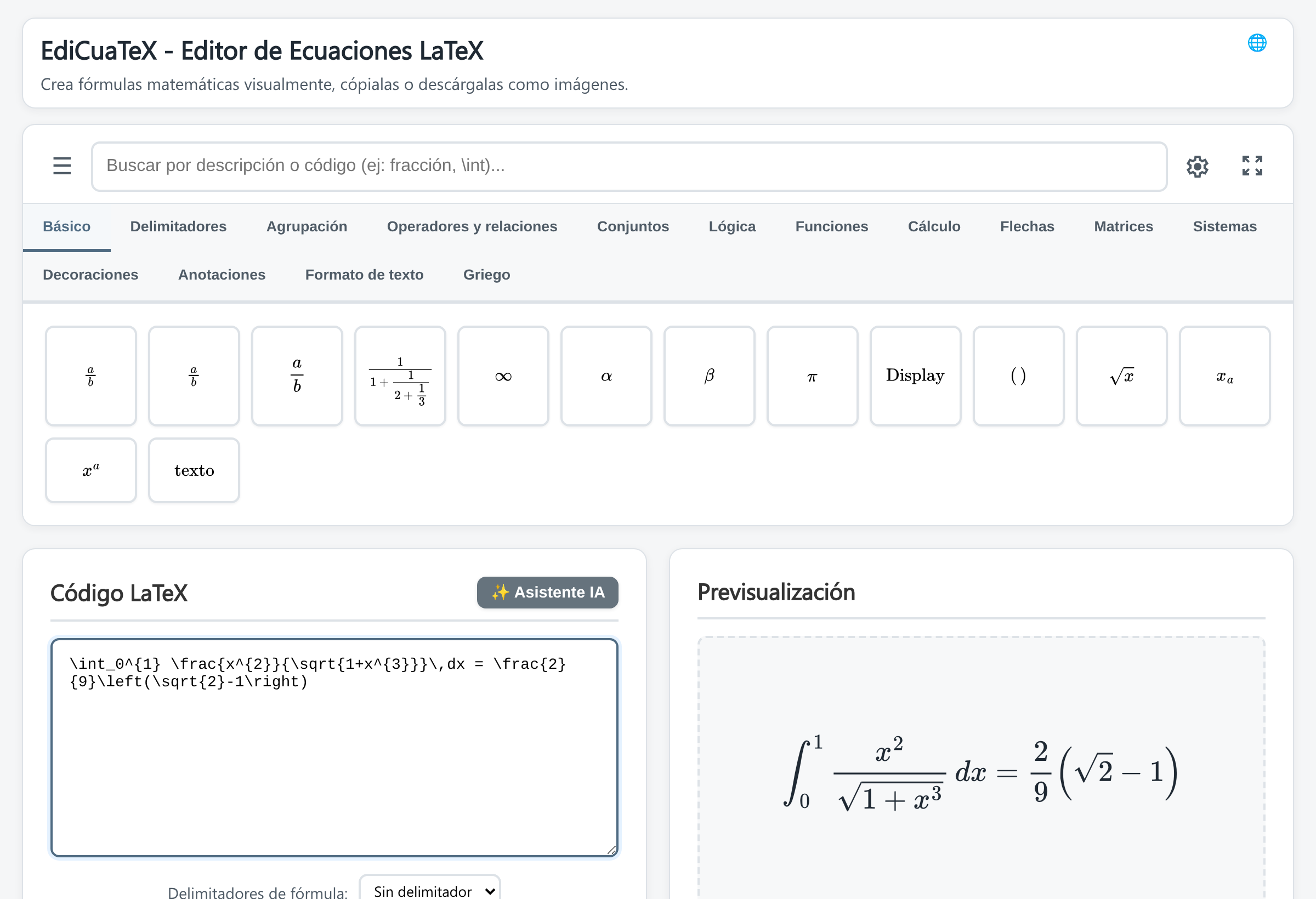The width and height of the screenshot is (1316, 899).
Task: Click inside the LaTeX code textarea
Action: 334,748
